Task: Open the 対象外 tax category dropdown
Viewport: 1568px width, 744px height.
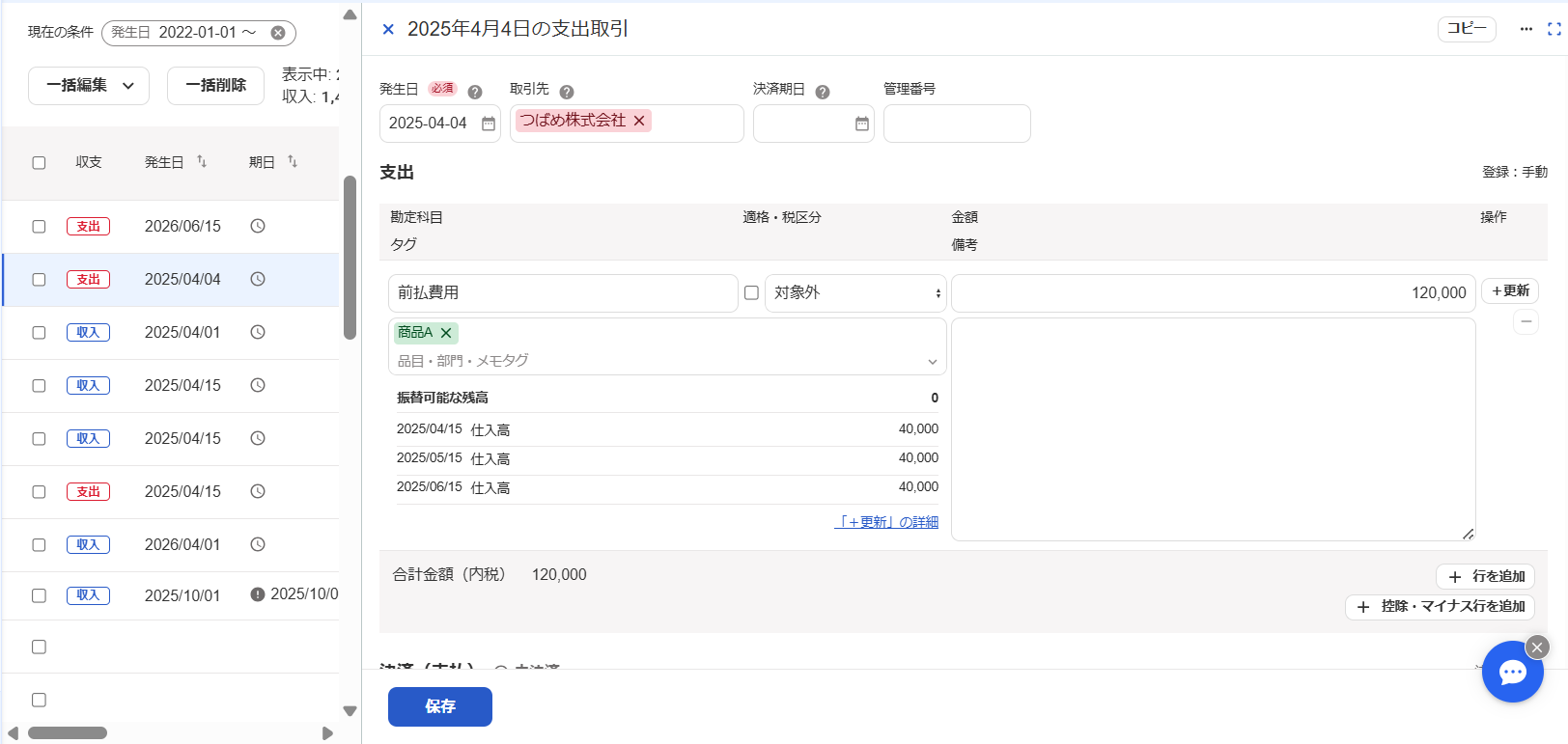Action: (x=855, y=293)
